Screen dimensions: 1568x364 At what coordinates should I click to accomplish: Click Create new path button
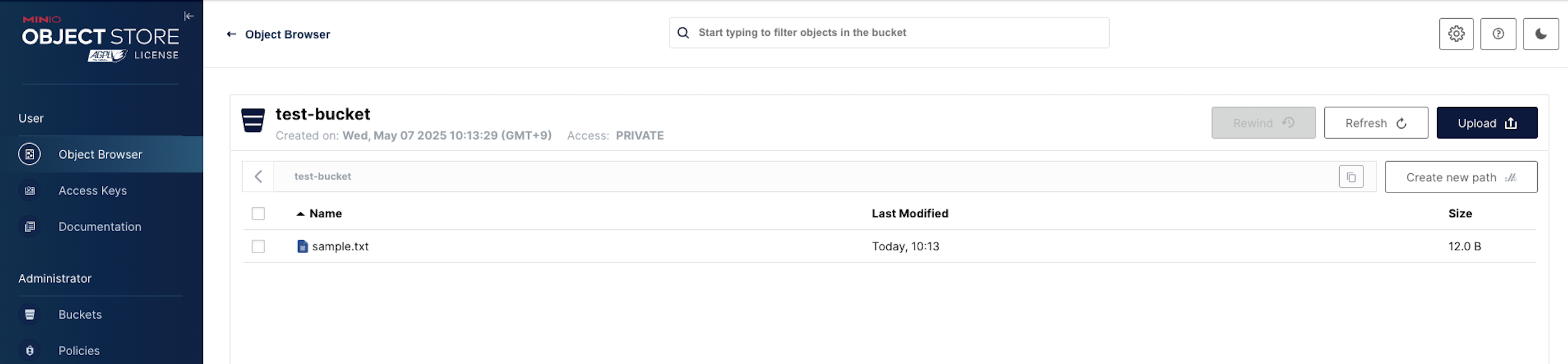(x=1460, y=177)
